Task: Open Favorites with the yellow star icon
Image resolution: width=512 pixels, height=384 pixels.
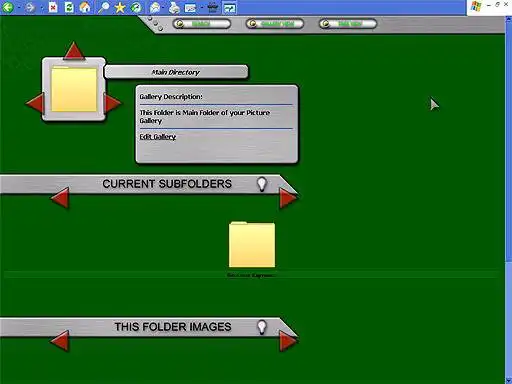Action: click(120, 7)
